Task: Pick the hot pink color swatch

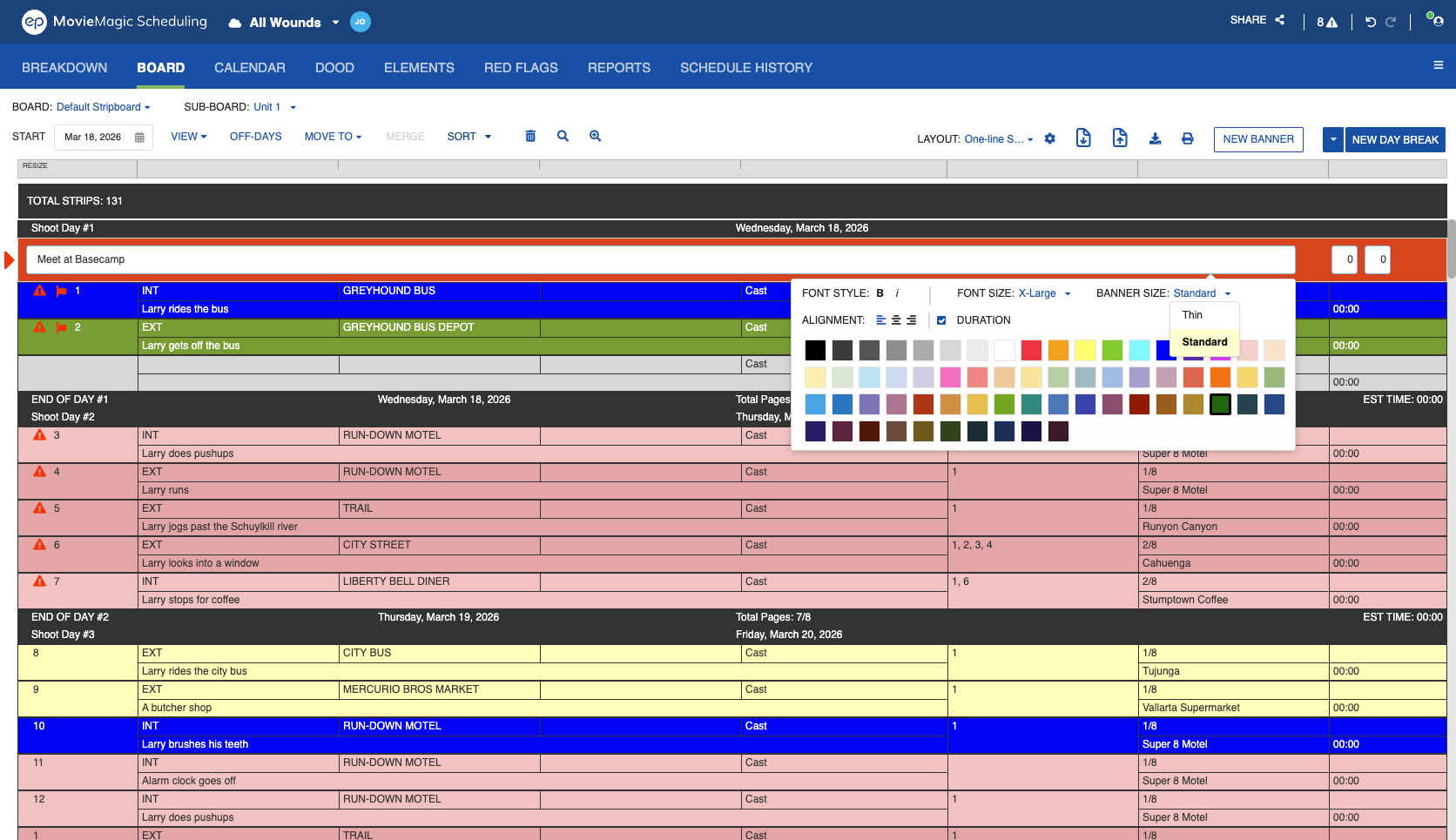Action: click(x=950, y=377)
